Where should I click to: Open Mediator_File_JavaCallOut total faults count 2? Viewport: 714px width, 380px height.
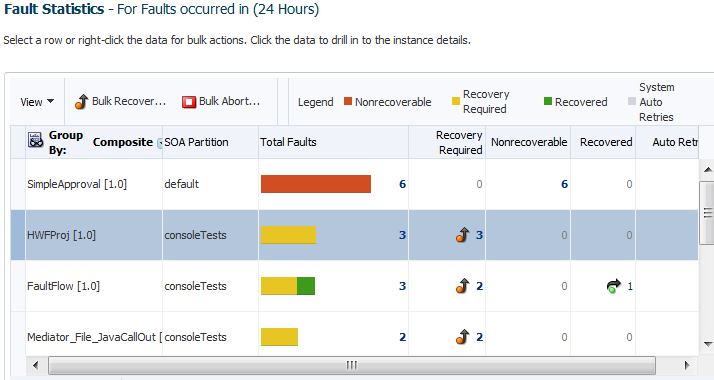(x=402, y=337)
